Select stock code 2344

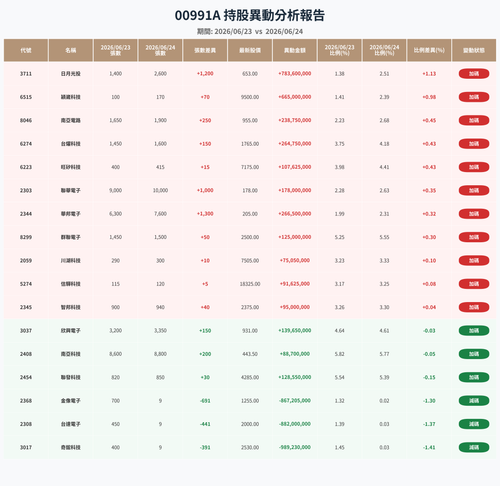[x=26, y=214]
